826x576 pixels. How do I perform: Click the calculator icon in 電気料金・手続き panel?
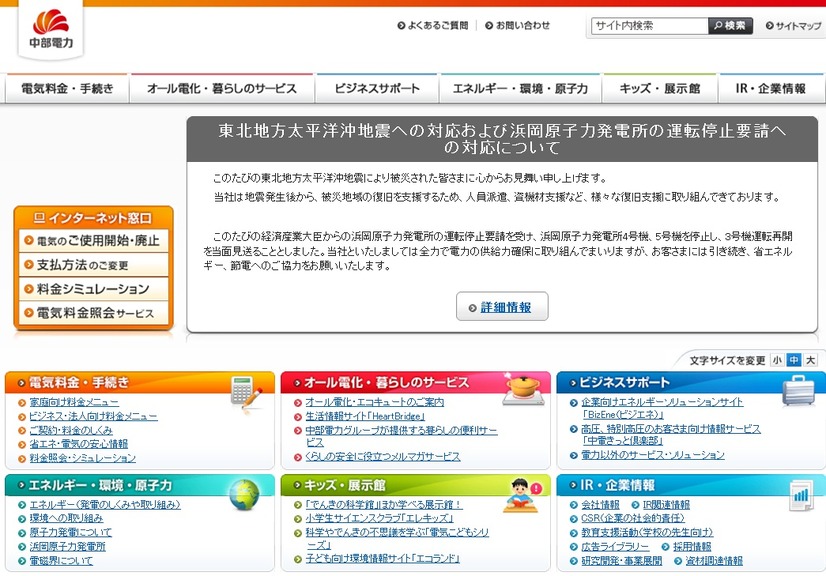tap(245, 391)
